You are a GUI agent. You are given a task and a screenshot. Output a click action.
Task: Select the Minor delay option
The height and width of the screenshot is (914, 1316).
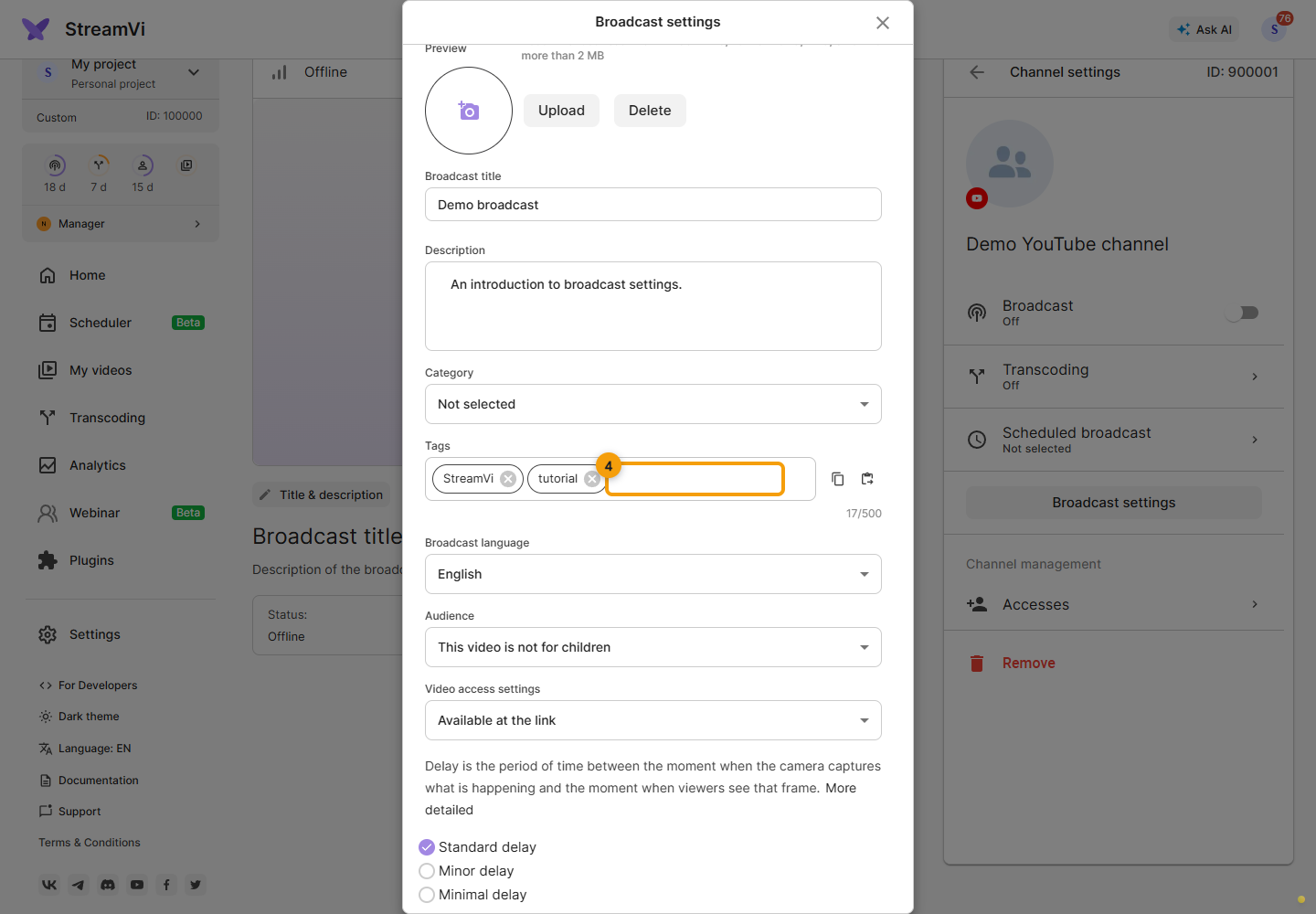(427, 871)
